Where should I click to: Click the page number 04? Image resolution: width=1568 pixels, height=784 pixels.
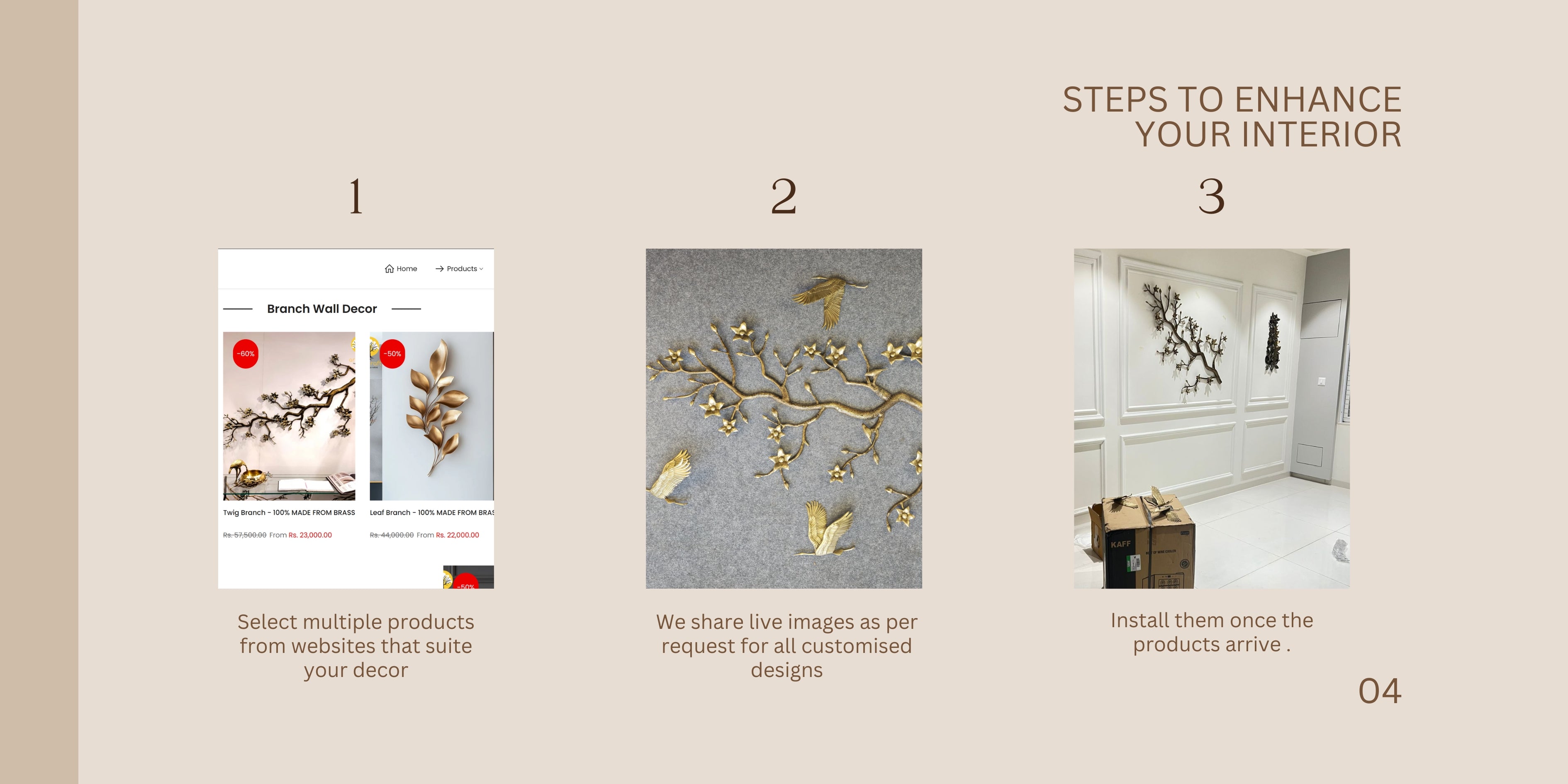[1380, 691]
